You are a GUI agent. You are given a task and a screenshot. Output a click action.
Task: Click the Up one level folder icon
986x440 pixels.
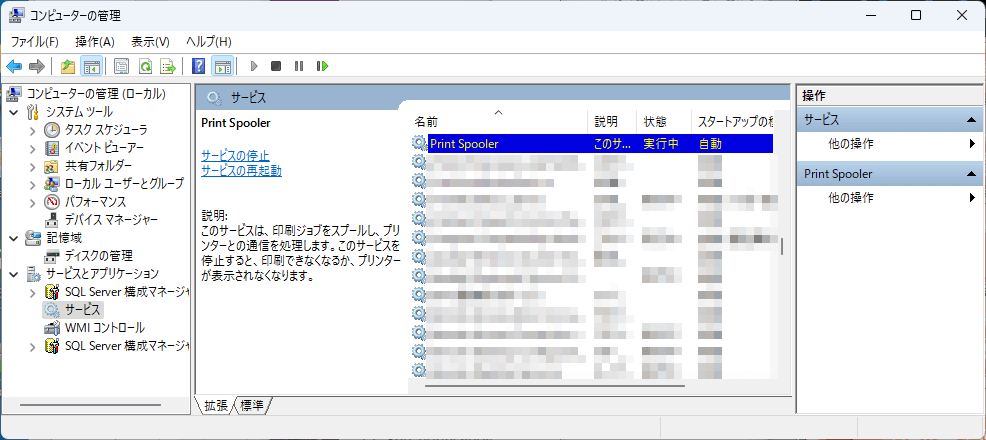(67, 66)
